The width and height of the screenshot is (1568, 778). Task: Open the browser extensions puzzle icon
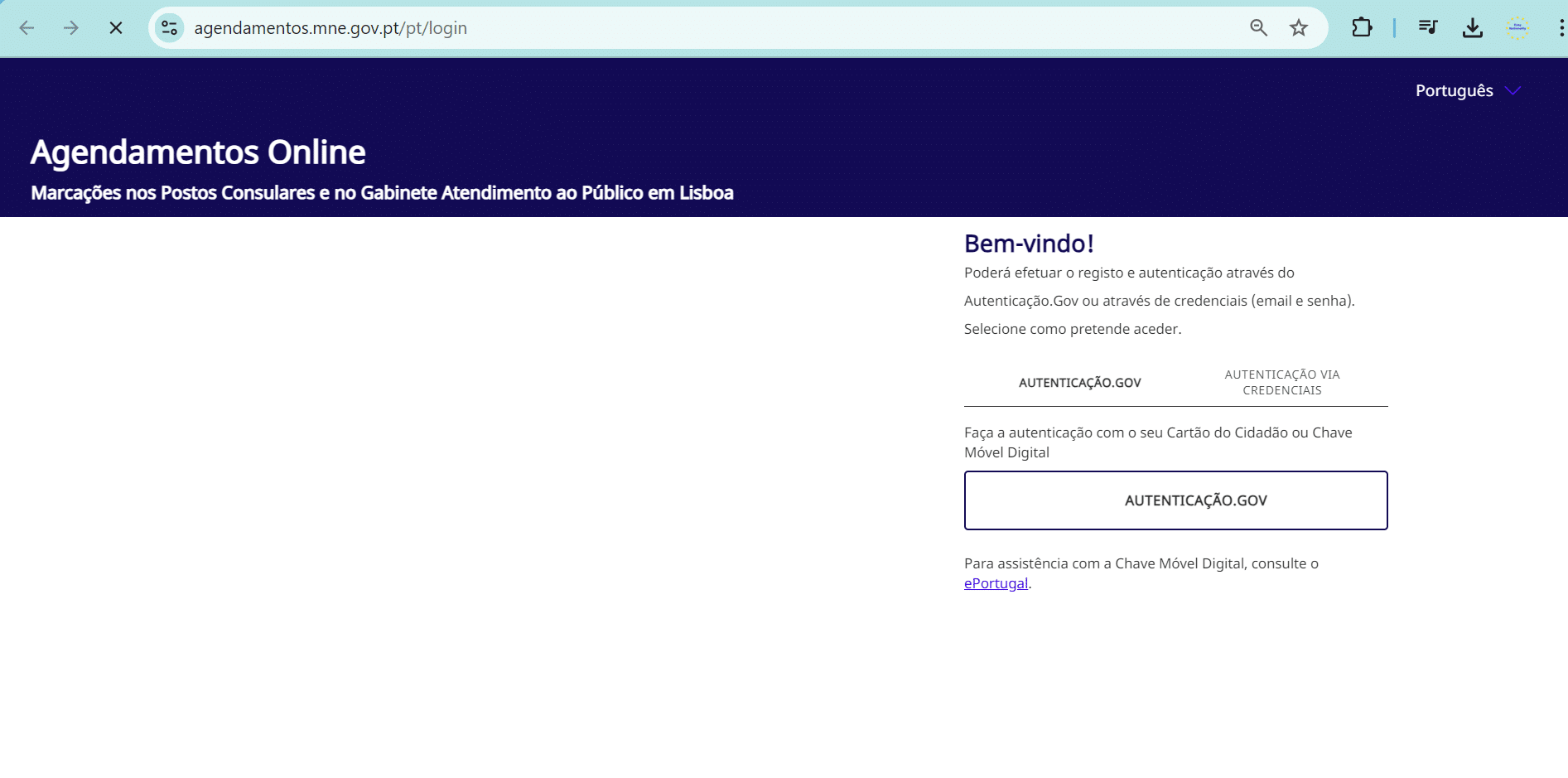click(1362, 28)
